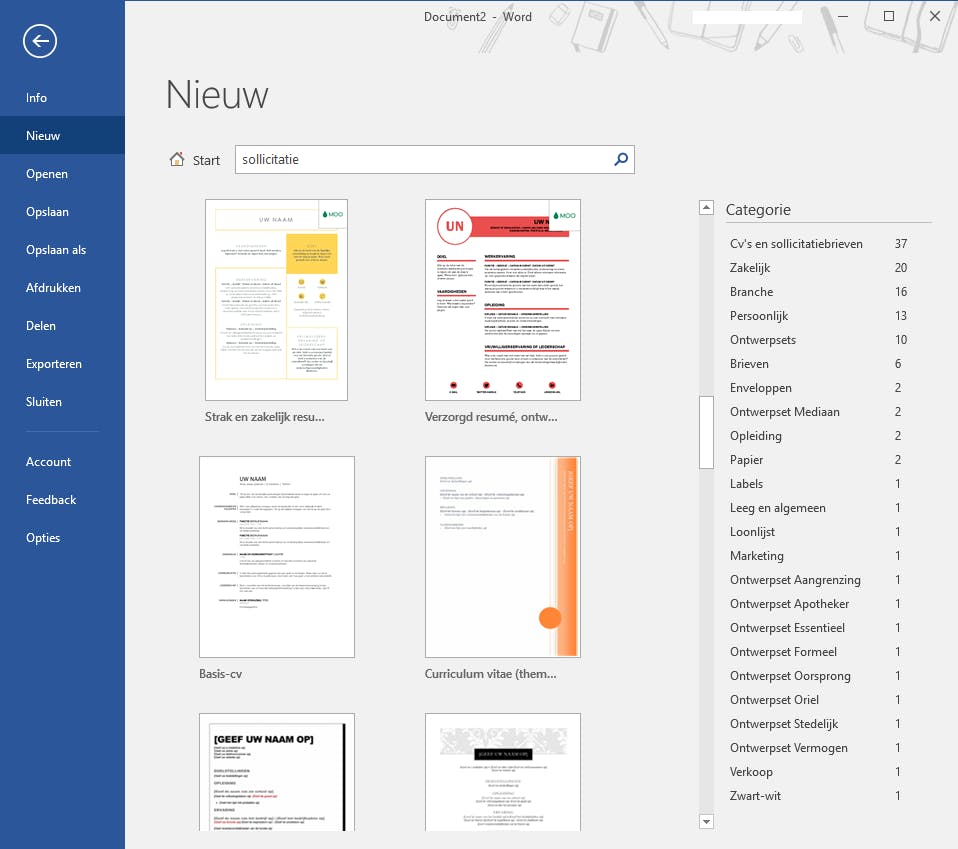Select Ontwerpset Mediaan category
The image size is (958, 849).
tap(819, 412)
